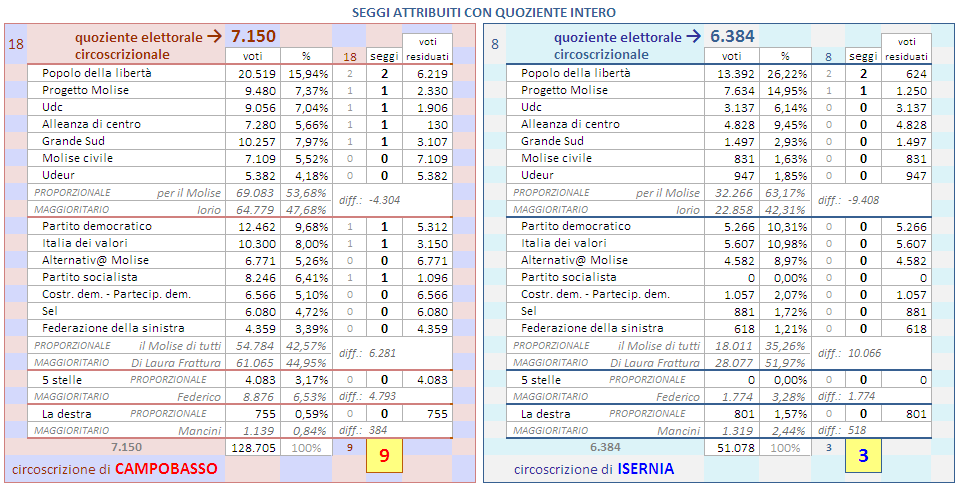Click the Campobasso Grande Sud votes cell 10.257
Screen dimensions: 959x487
point(256,142)
